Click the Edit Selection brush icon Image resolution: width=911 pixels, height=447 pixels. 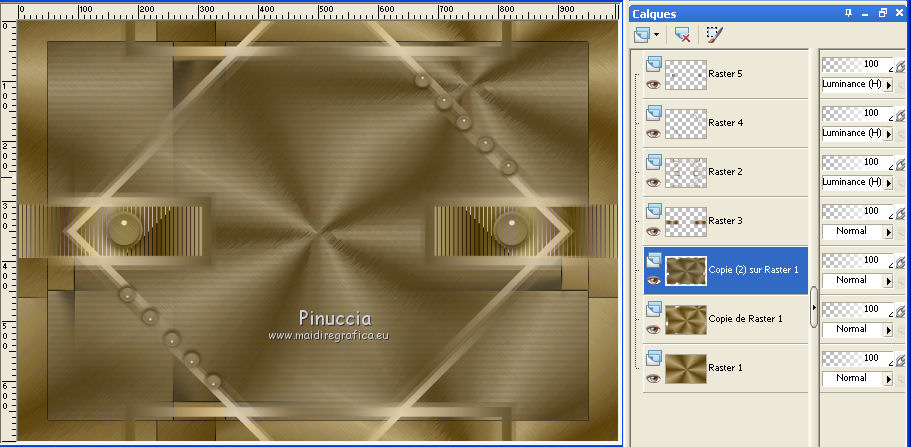pyautogui.click(x=714, y=34)
